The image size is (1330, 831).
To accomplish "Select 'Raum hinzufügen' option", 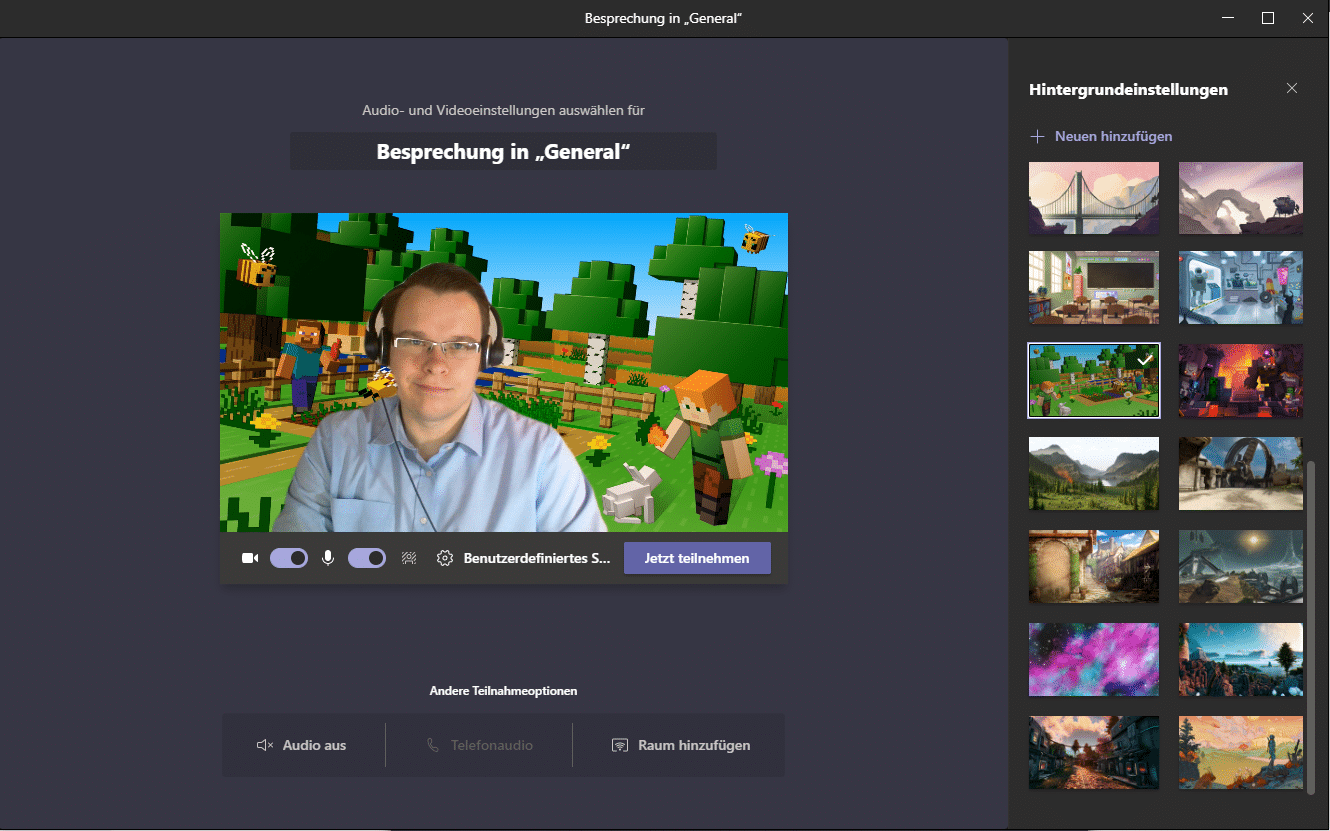I will click(x=680, y=745).
